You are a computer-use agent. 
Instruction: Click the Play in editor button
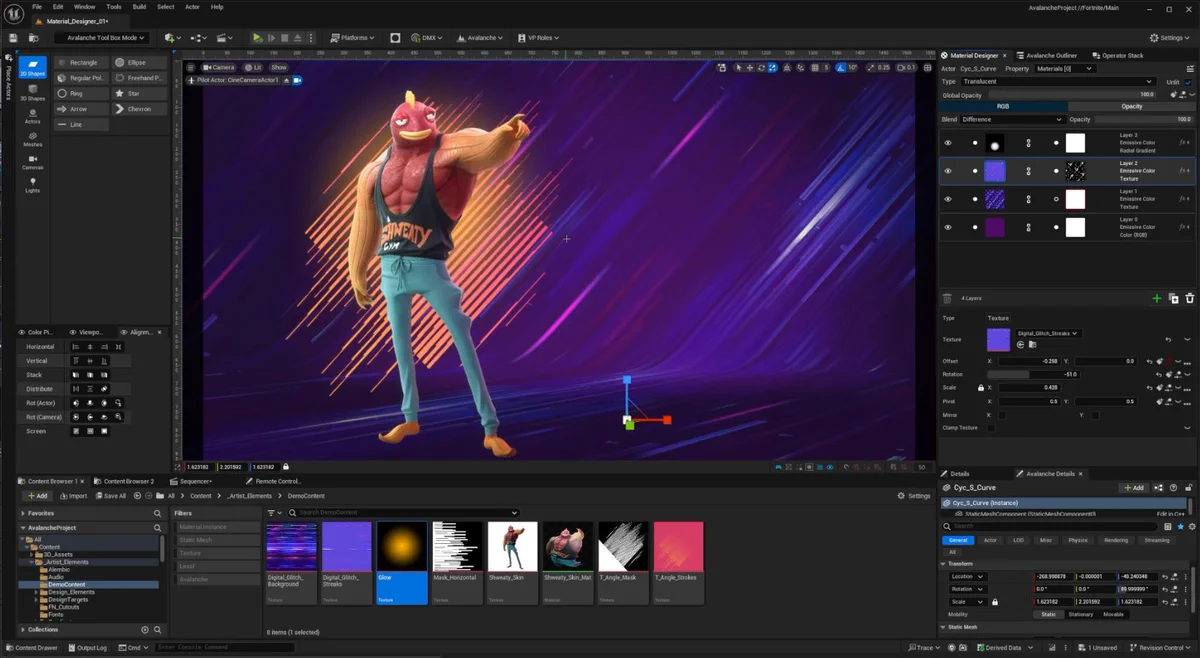(257, 38)
